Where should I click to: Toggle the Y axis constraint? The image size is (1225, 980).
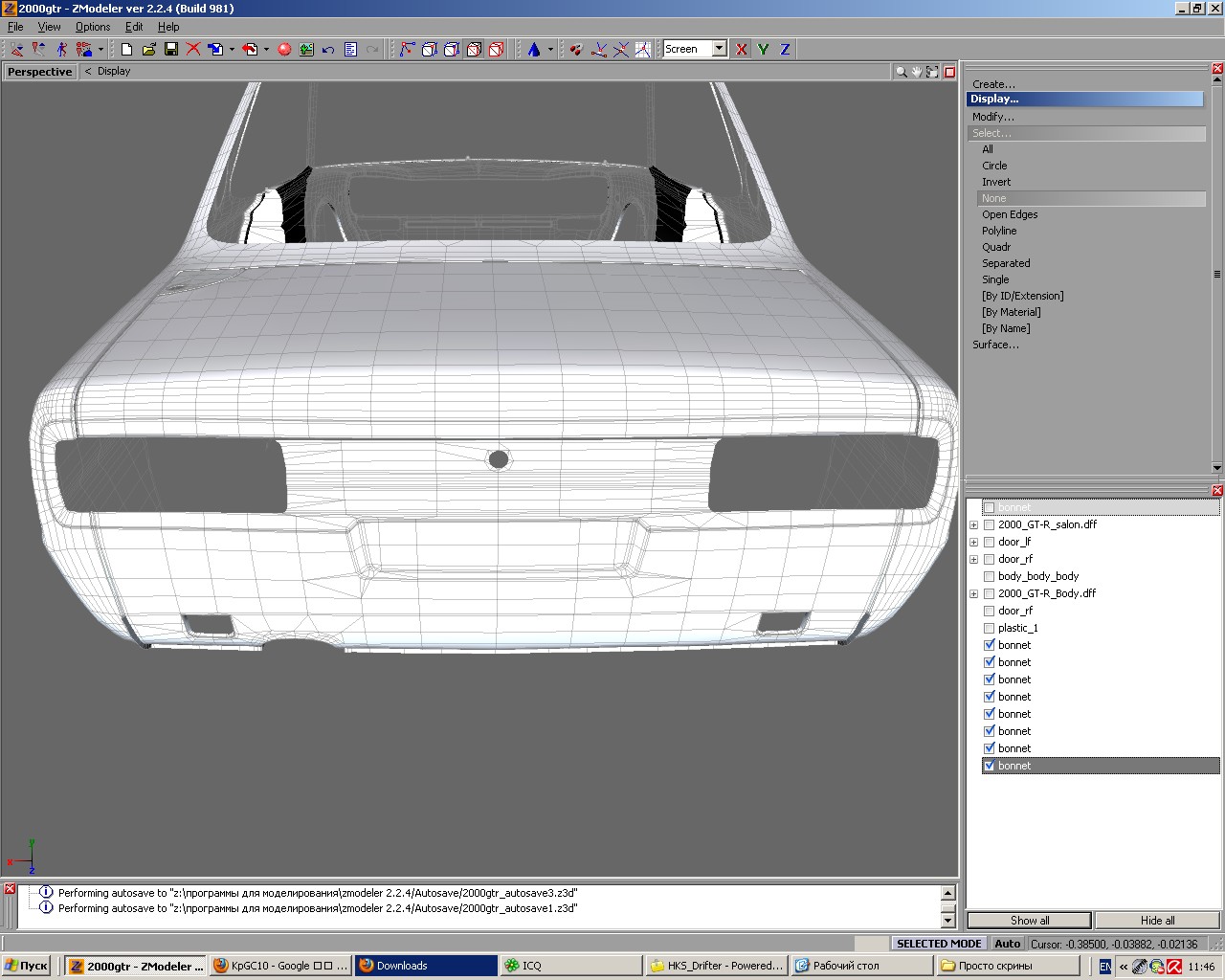[764, 49]
